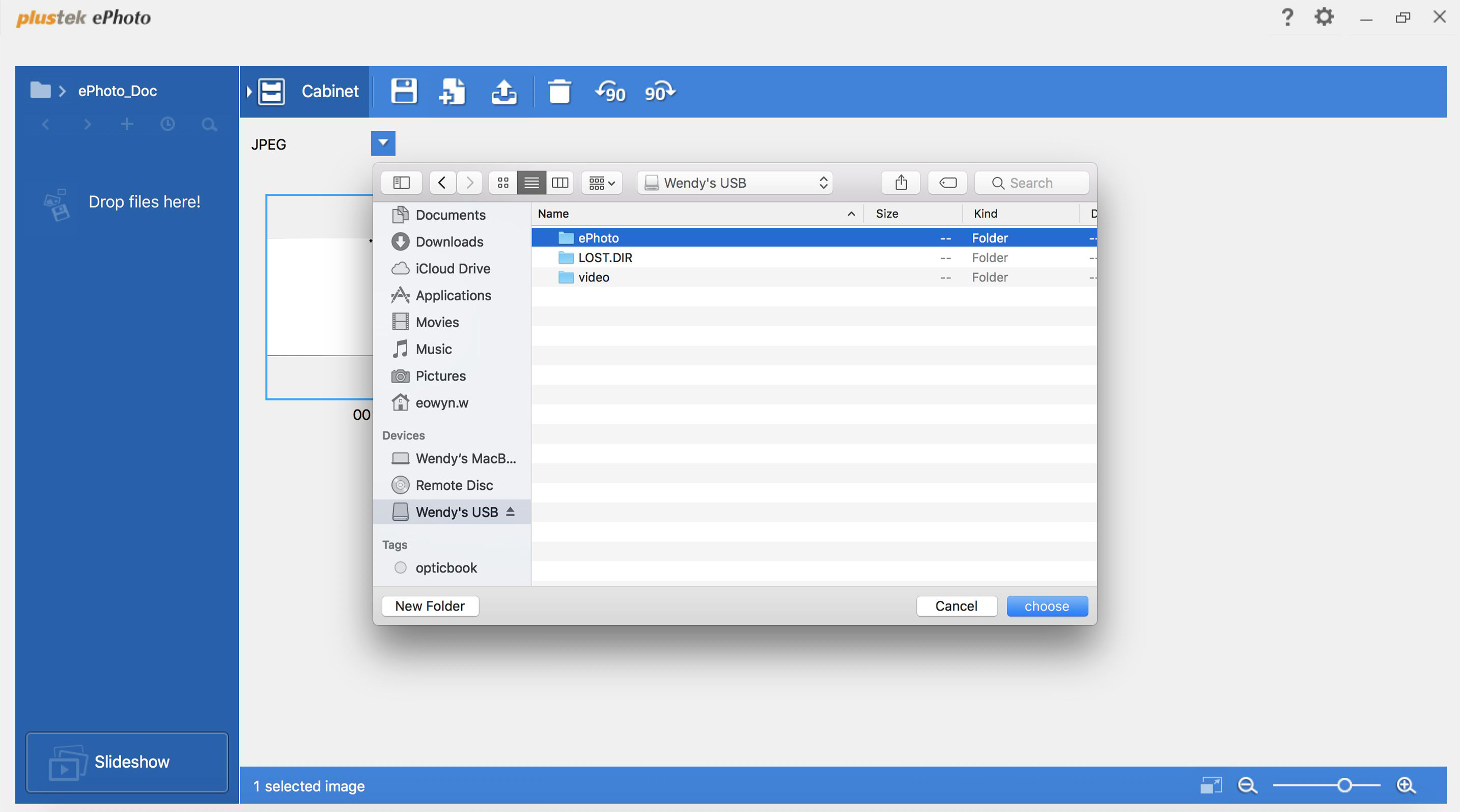Screen dimensions: 1460x812
Task: Open the Wendy's USB location popup
Action: pos(735,183)
